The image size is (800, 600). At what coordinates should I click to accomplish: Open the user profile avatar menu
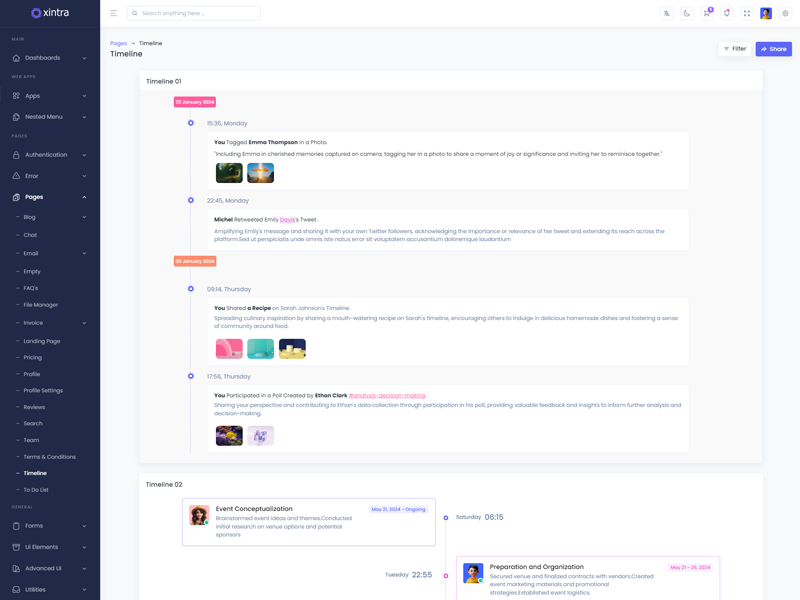(766, 13)
